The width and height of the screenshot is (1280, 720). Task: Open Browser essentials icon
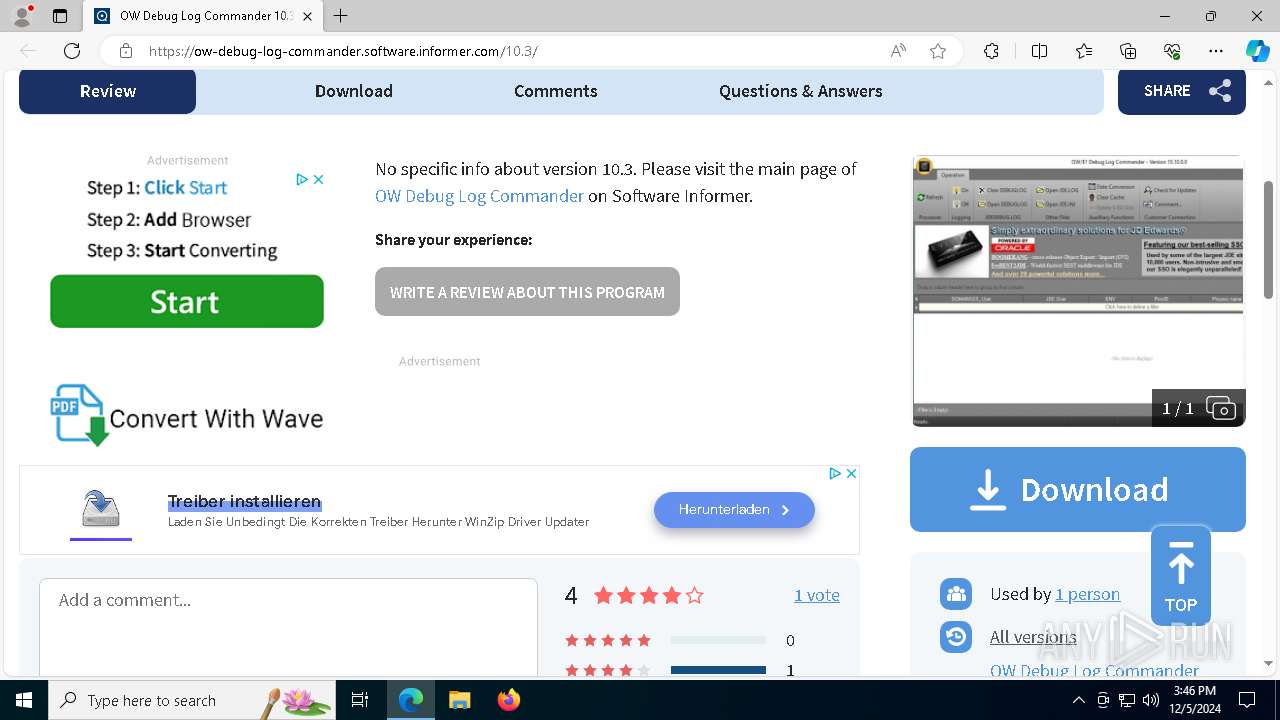(1172, 51)
